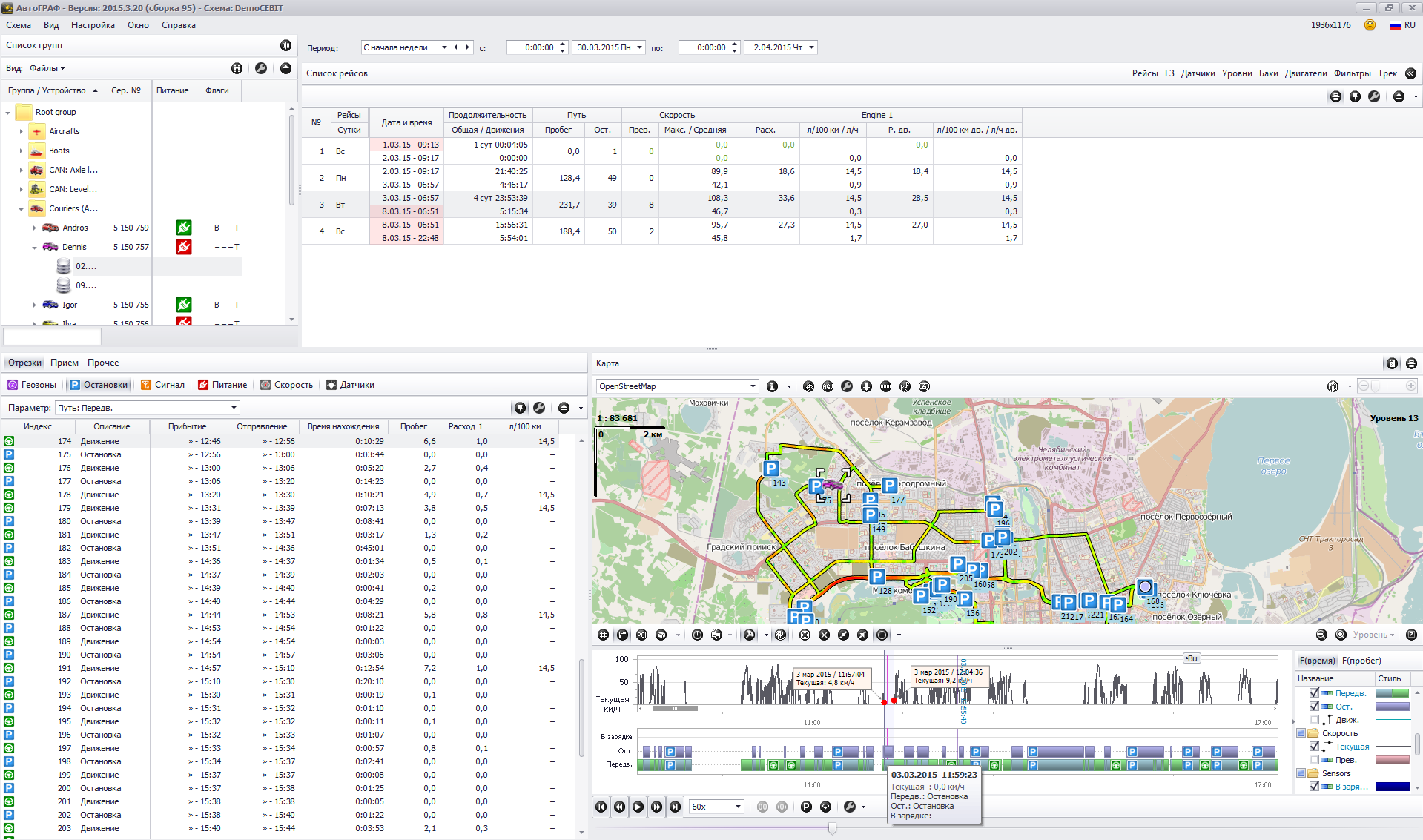
Task: Expand the Igor device node
Action: 34,305
